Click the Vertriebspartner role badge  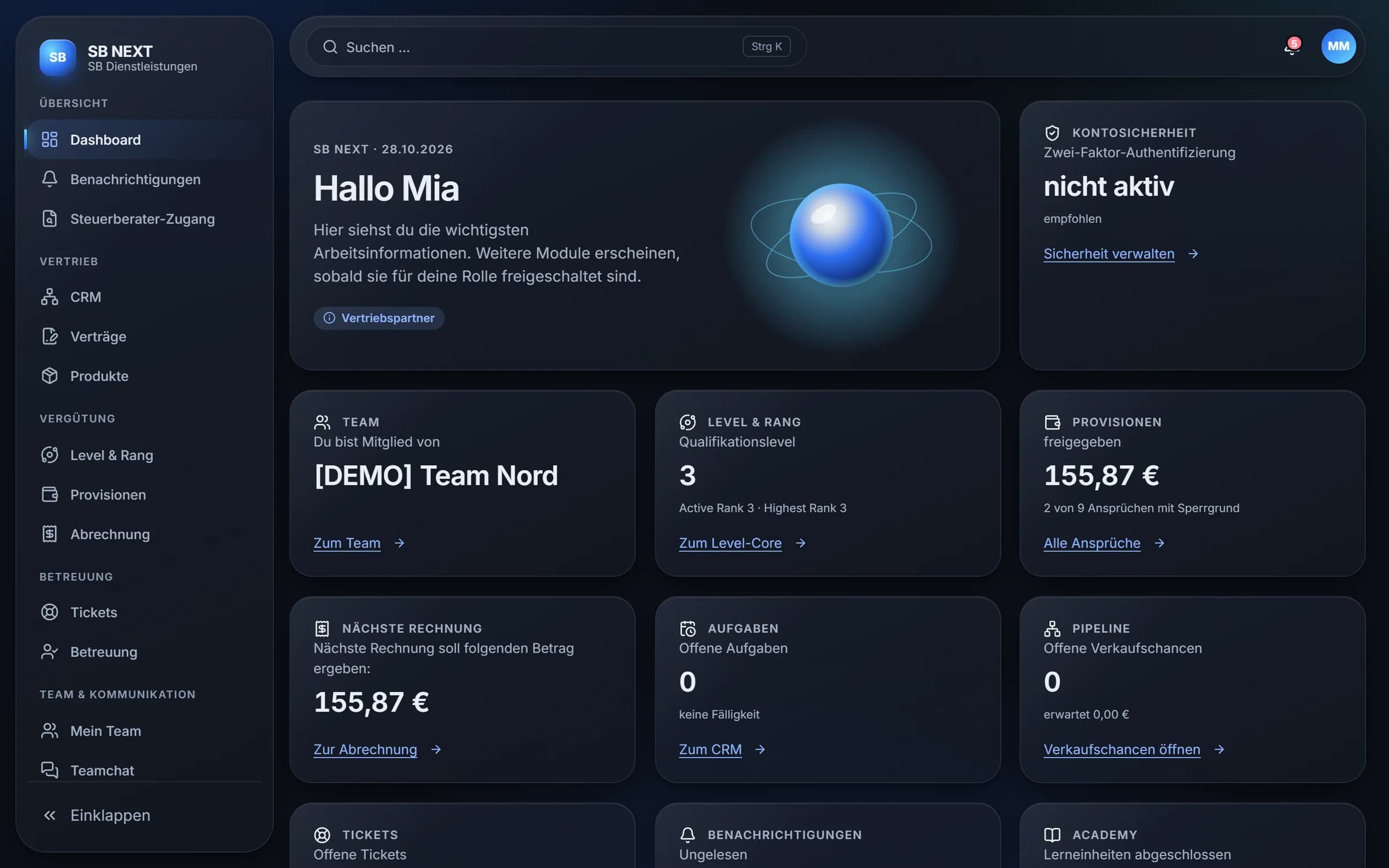pos(379,318)
